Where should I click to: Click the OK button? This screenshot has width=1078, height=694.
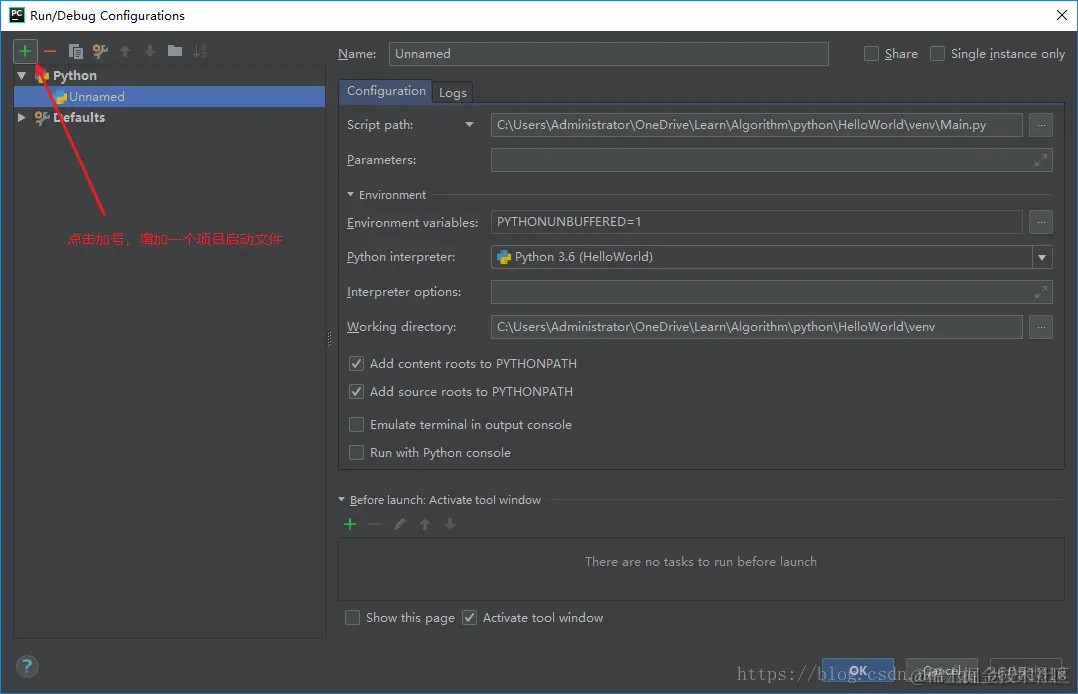pyautogui.click(x=857, y=670)
